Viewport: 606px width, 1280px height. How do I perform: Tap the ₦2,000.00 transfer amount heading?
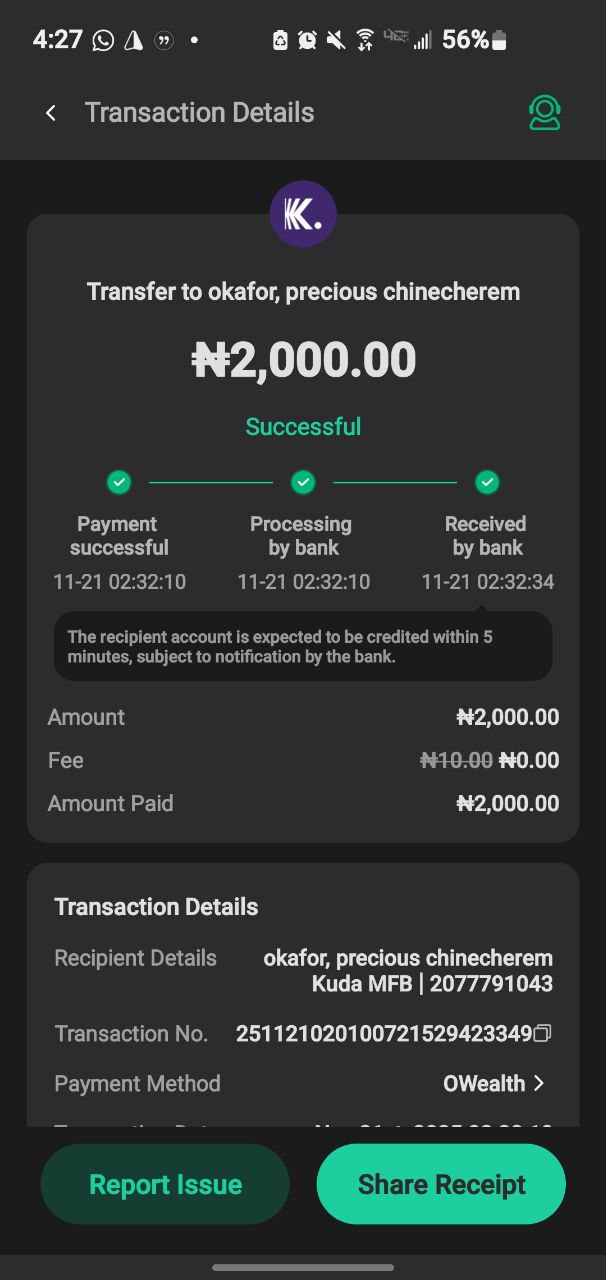coord(303,360)
